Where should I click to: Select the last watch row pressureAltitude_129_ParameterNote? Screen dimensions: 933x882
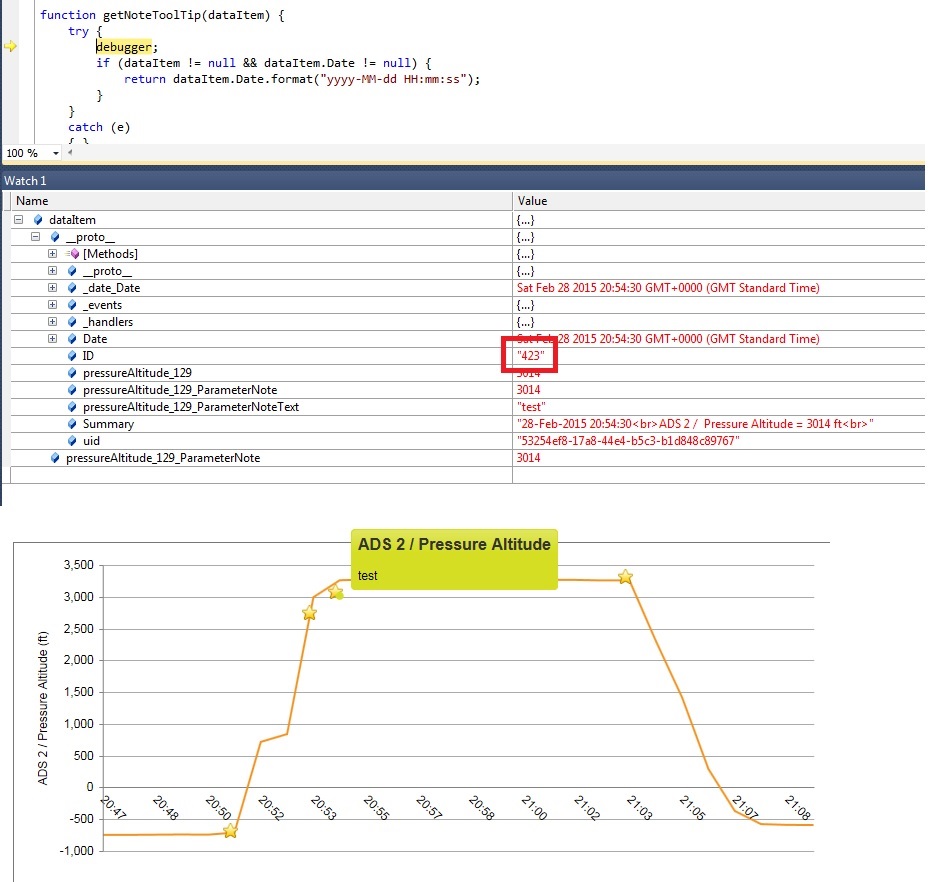click(163, 458)
